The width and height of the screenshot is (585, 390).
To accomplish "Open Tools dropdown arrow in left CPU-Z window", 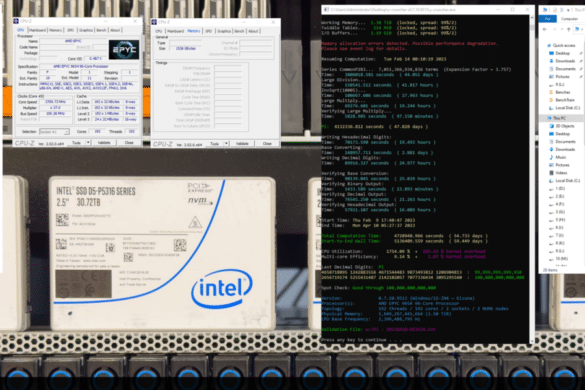I will pos(88,143).
